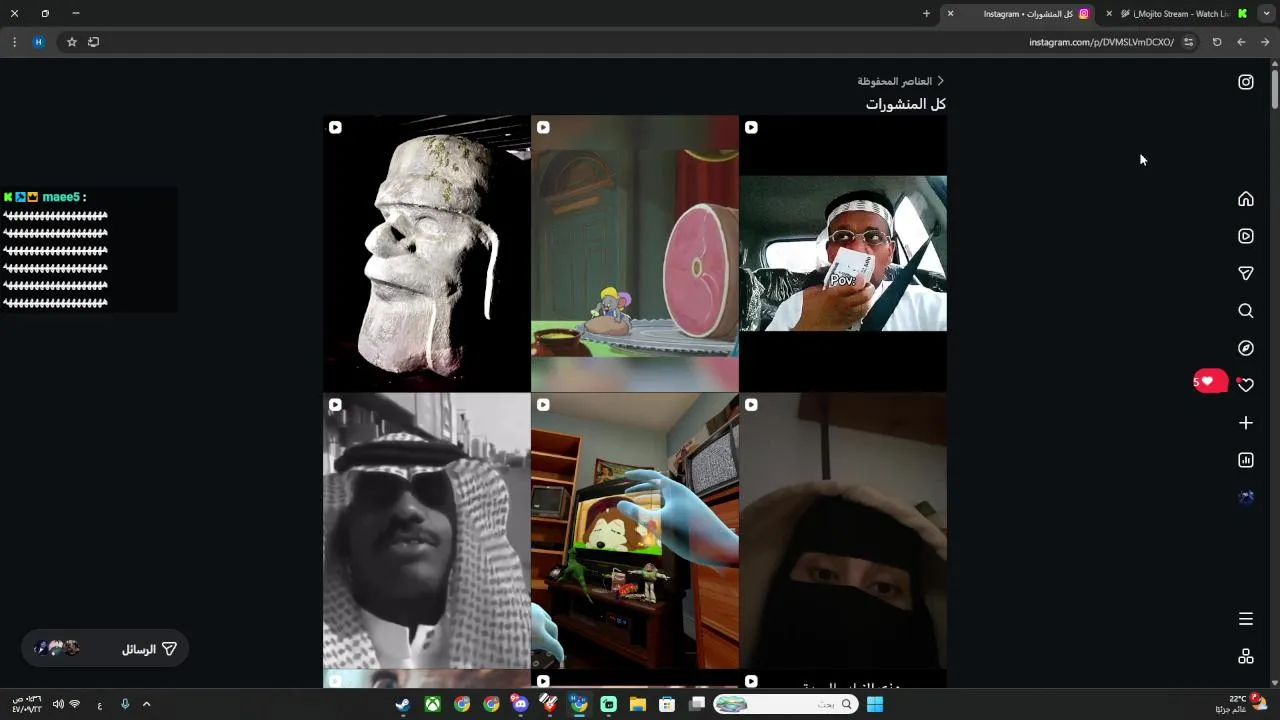Open the man with shemagh and sunglasses reel
The width and height of the screenshot is (1280, 720).
coord(427,531)
